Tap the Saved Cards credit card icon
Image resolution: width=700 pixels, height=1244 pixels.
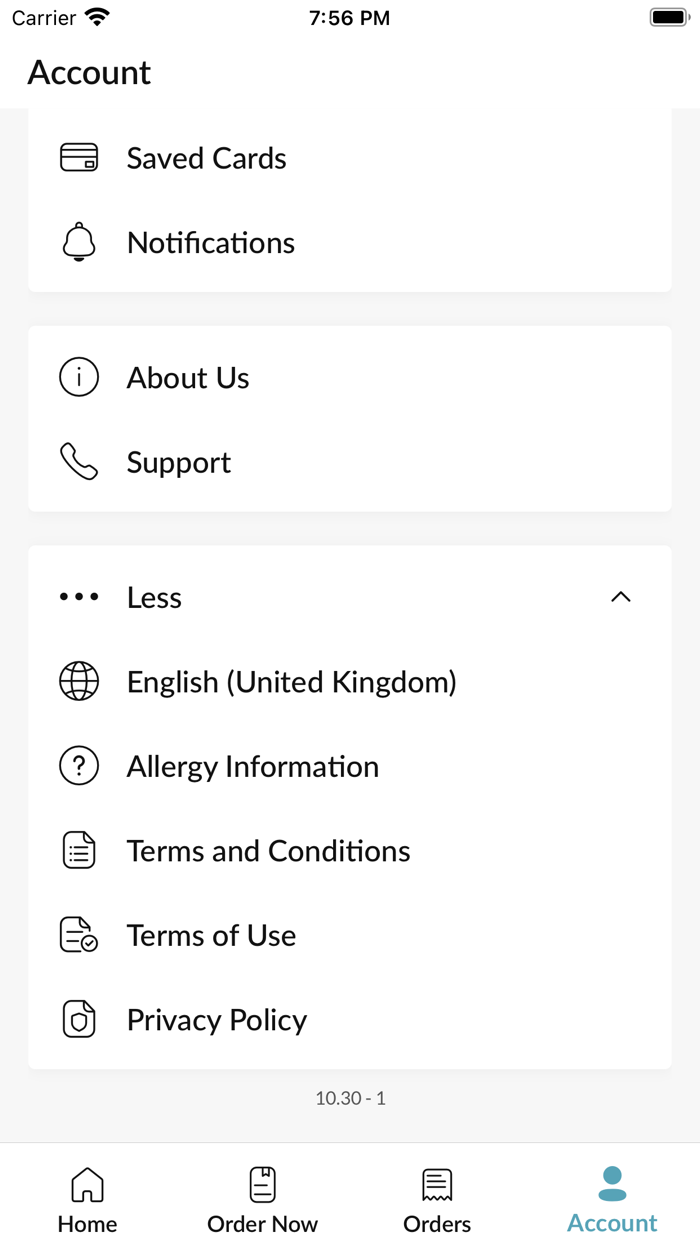79,158
